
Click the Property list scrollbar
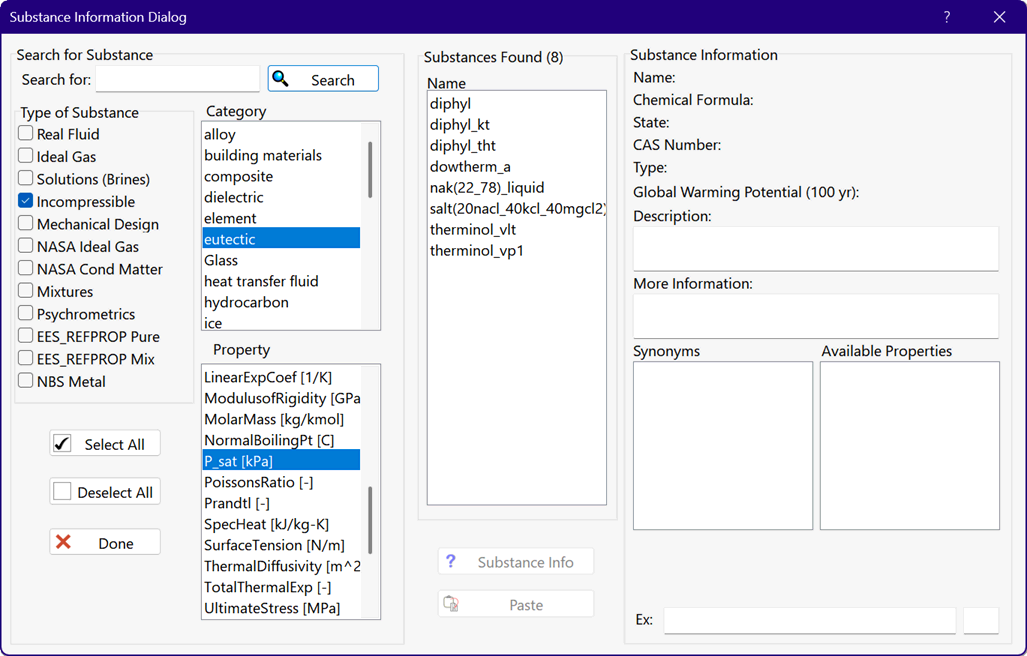(370, 520)
